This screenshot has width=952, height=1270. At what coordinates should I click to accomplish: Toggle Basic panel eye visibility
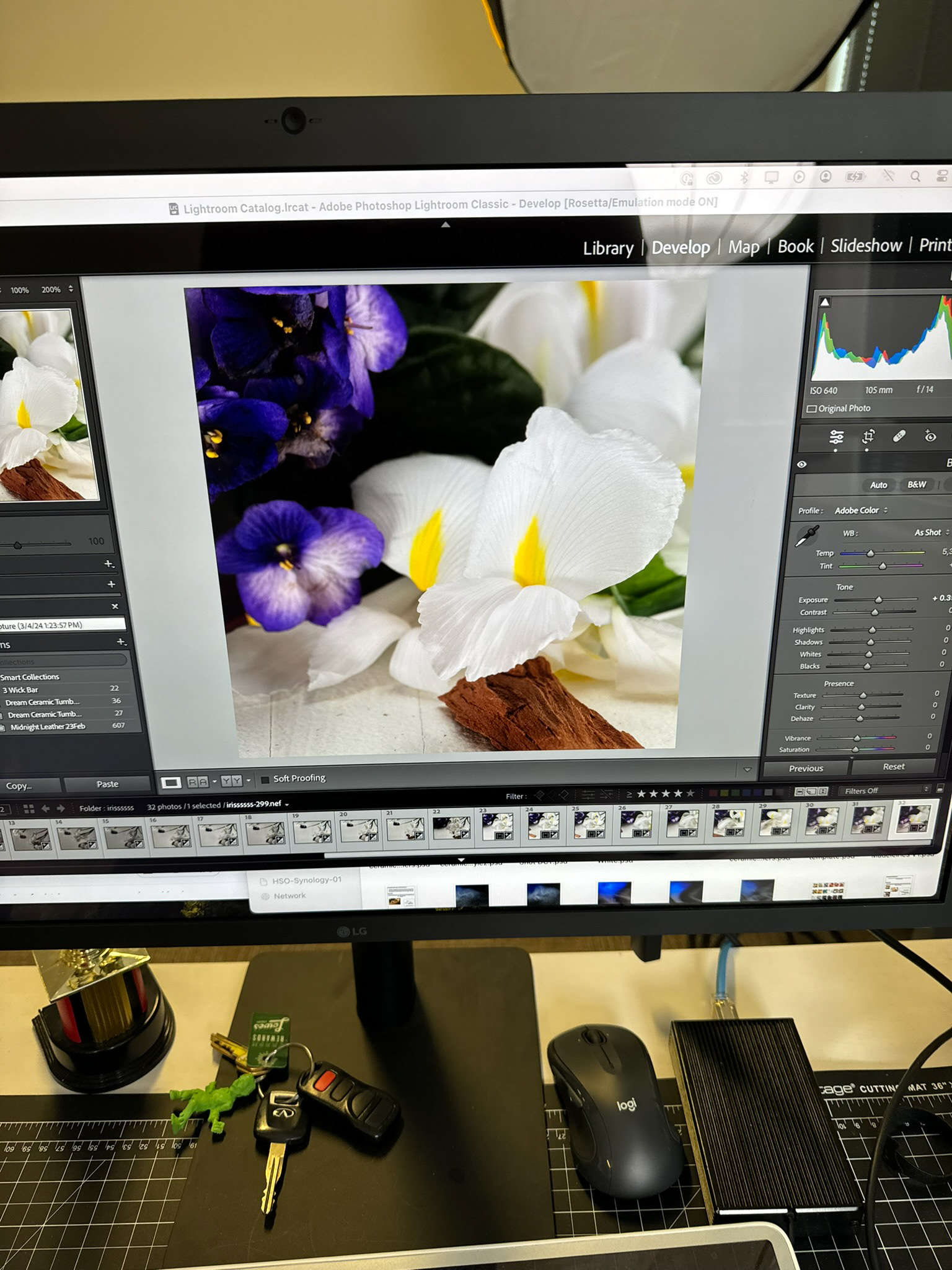[x=801, y=464]
